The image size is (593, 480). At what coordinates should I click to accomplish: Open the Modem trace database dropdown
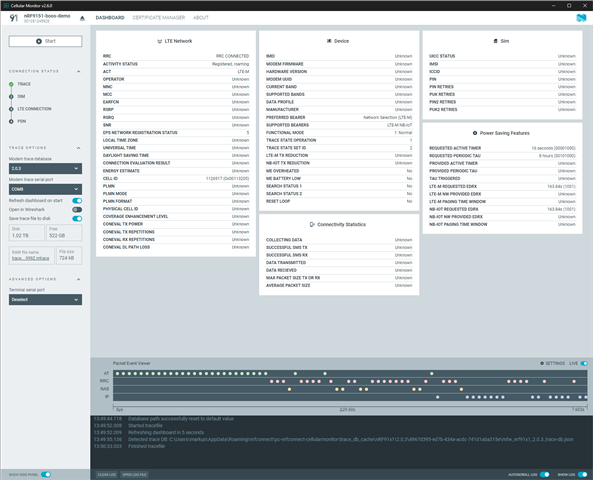point(45,168)
